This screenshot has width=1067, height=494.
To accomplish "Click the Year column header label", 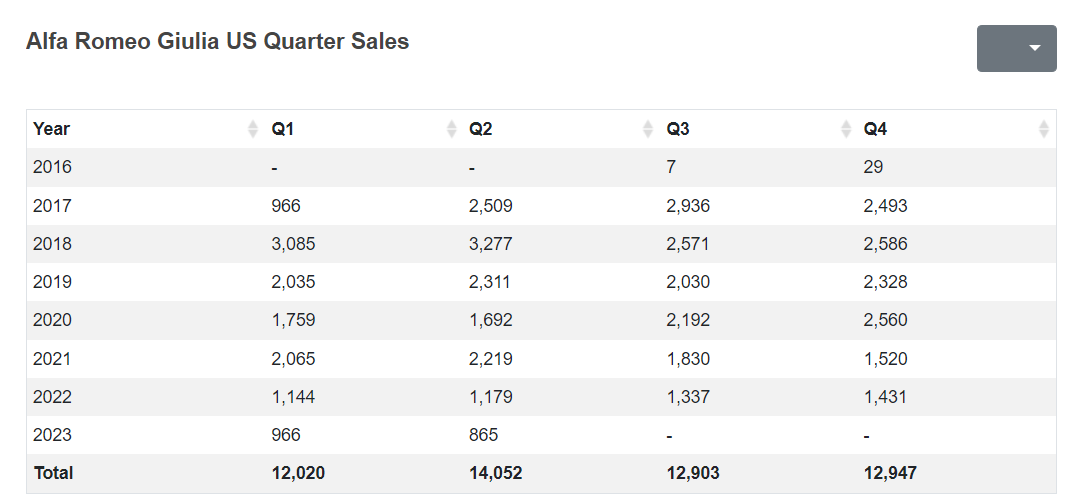I will coord(51,129).
